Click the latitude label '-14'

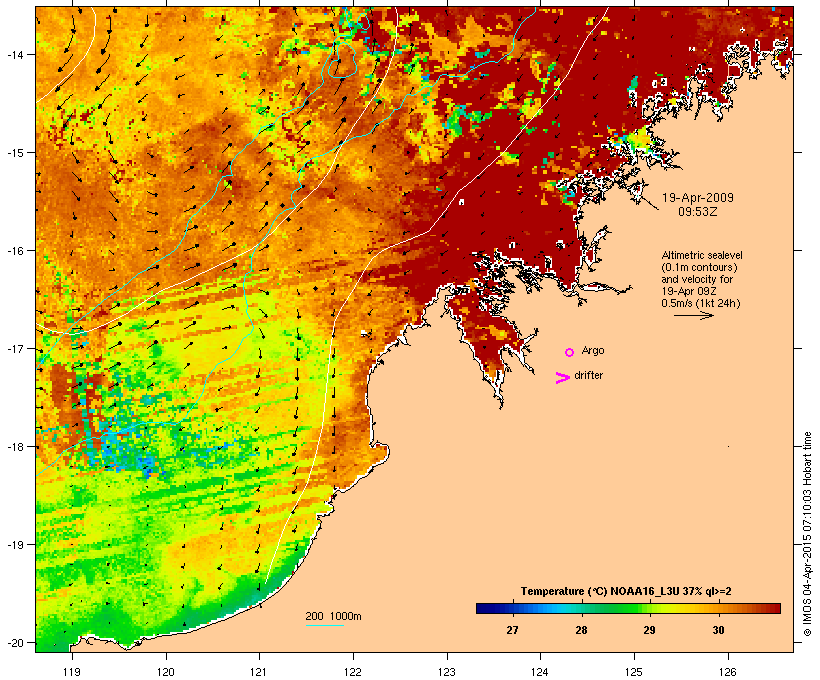(x=14, y=54)
